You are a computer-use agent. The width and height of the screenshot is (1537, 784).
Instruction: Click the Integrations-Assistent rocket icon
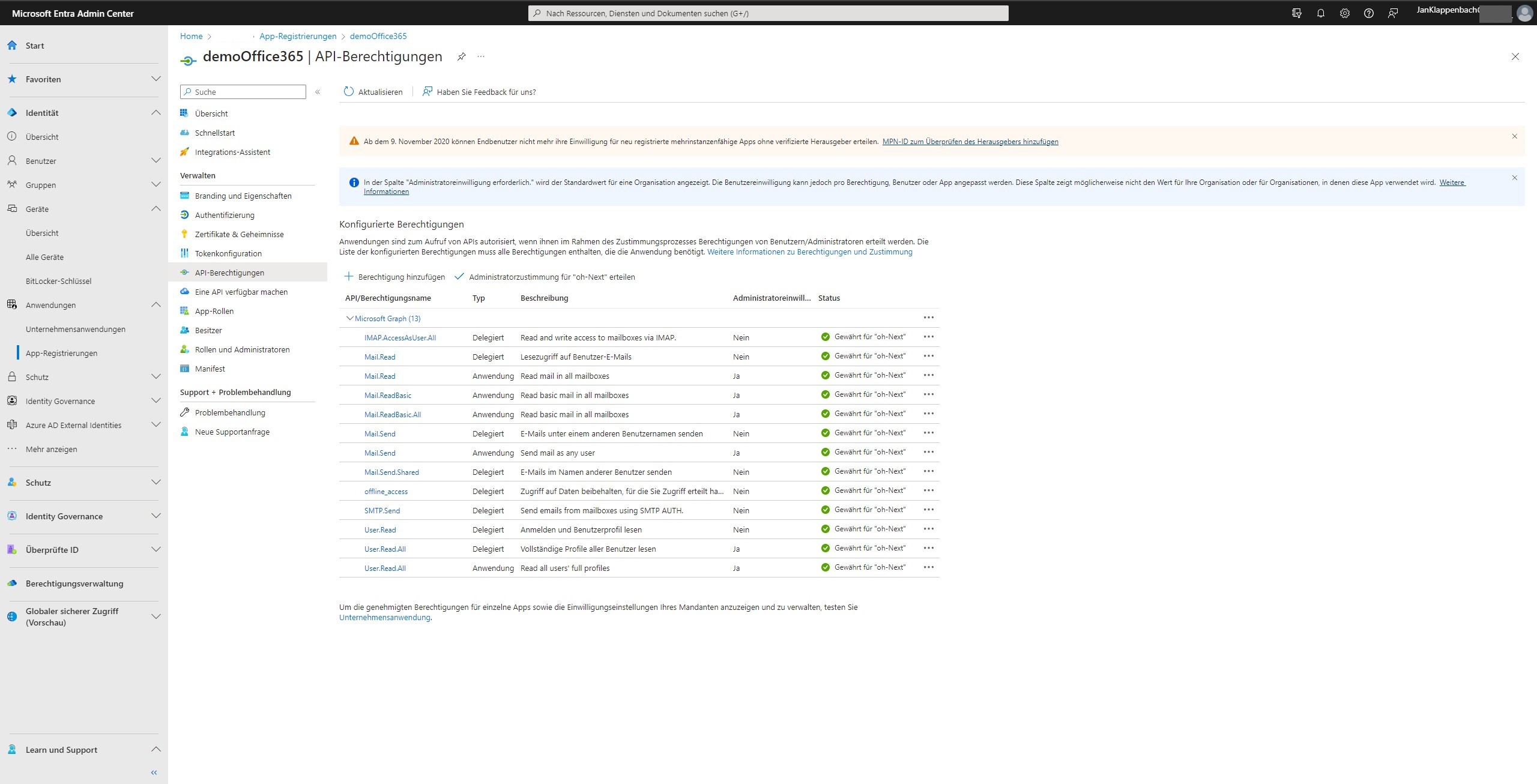tap(184, 152)
